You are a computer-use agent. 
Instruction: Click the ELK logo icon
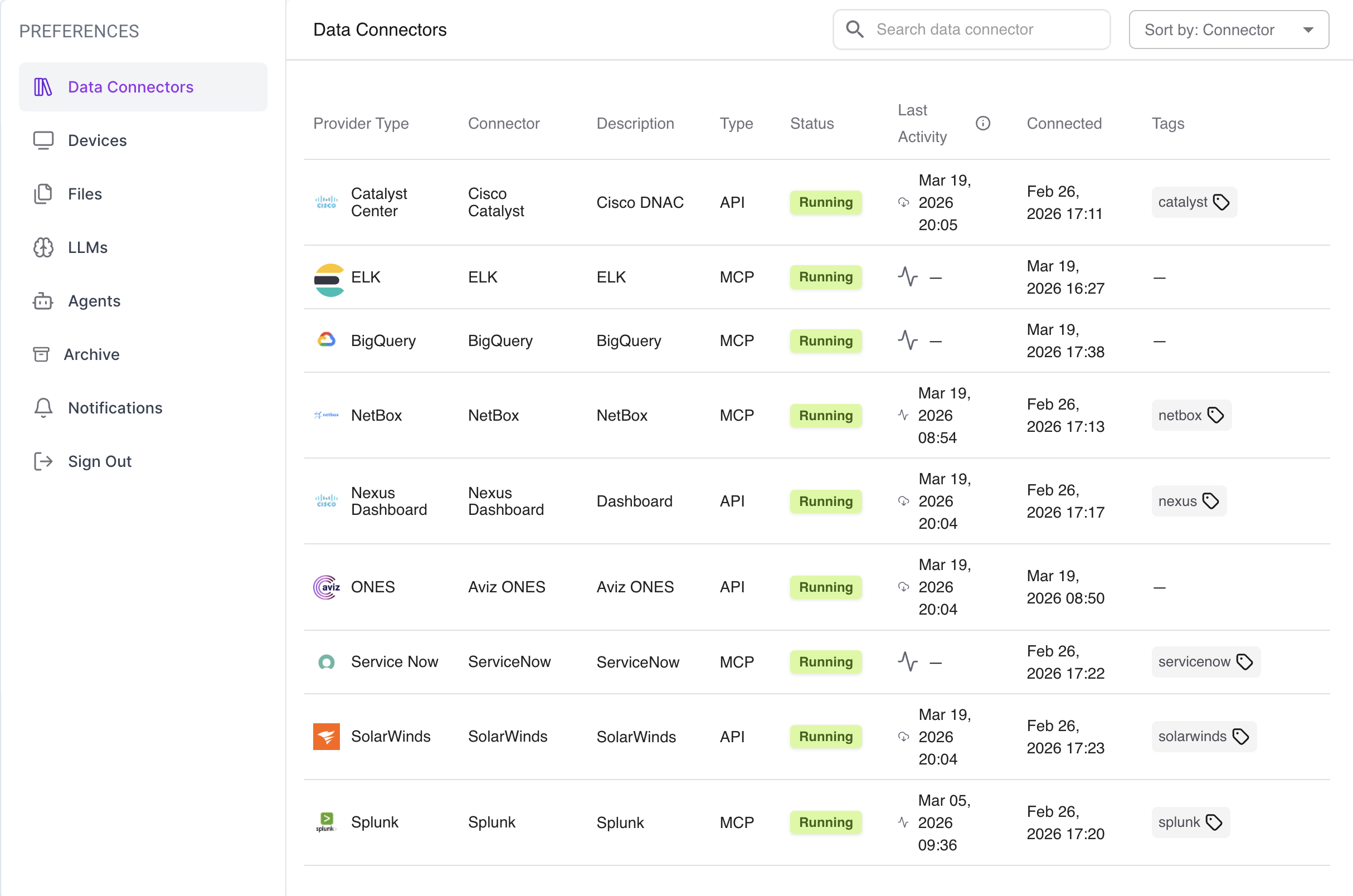click(329, 279)
